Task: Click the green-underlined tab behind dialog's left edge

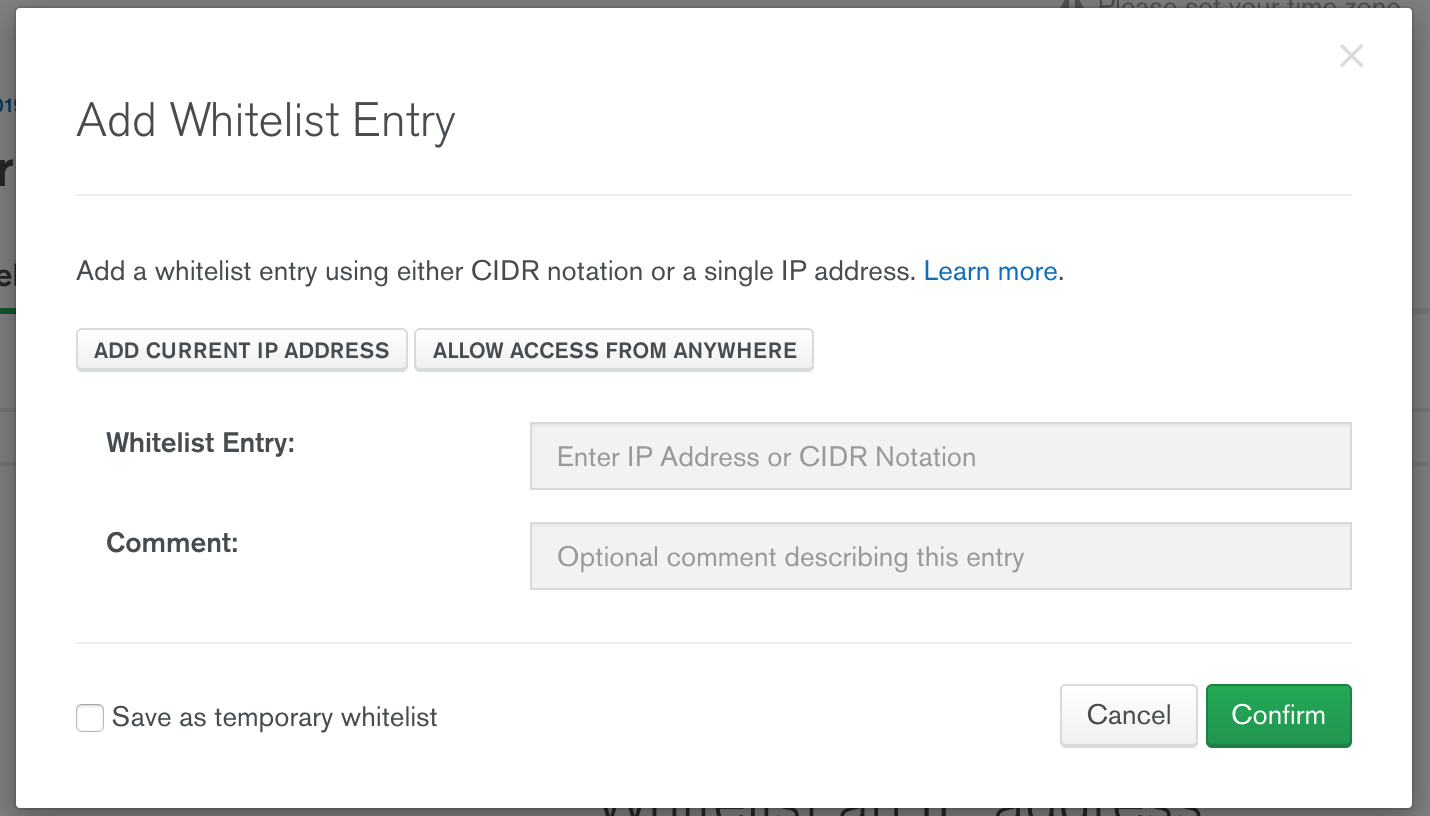Action: click(7, 280)
